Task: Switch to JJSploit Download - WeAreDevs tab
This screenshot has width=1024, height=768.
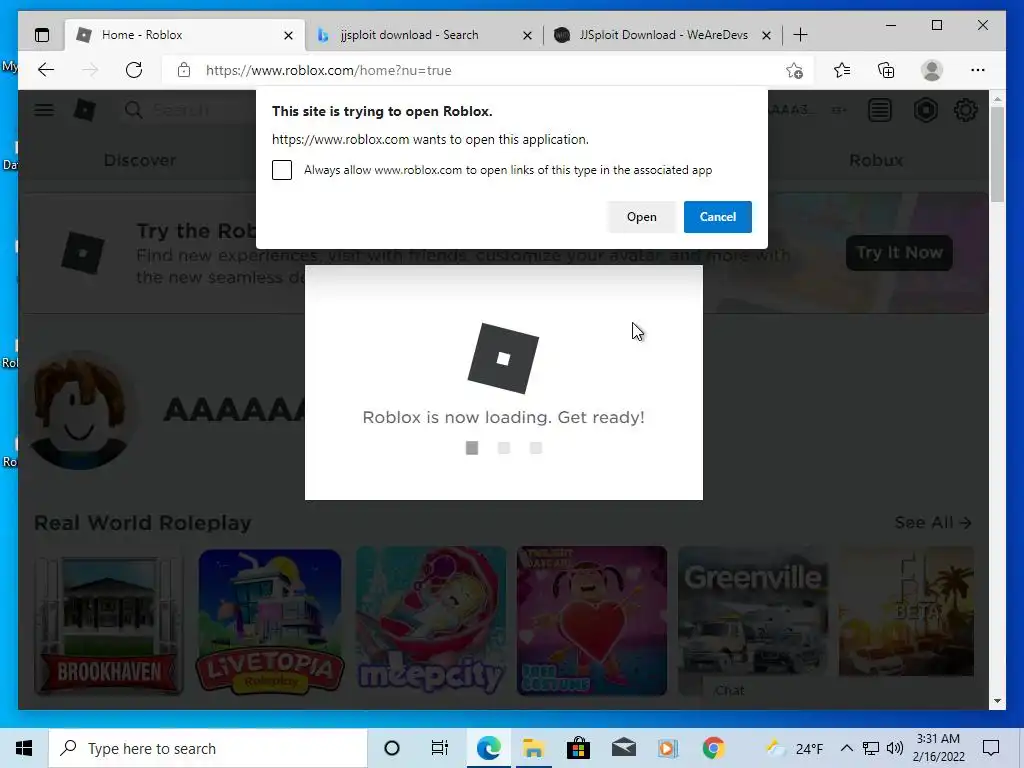Action: pyautogui.click(x=662, y=35)
